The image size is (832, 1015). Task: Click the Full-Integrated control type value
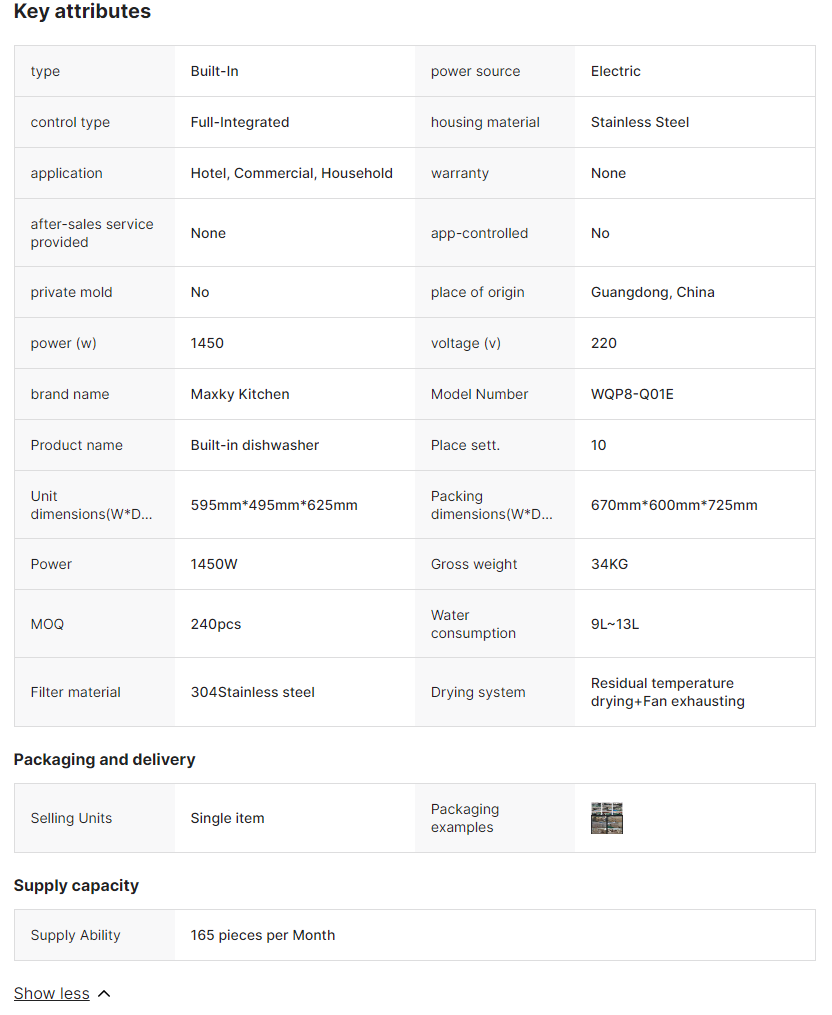(x=240, y=122)
